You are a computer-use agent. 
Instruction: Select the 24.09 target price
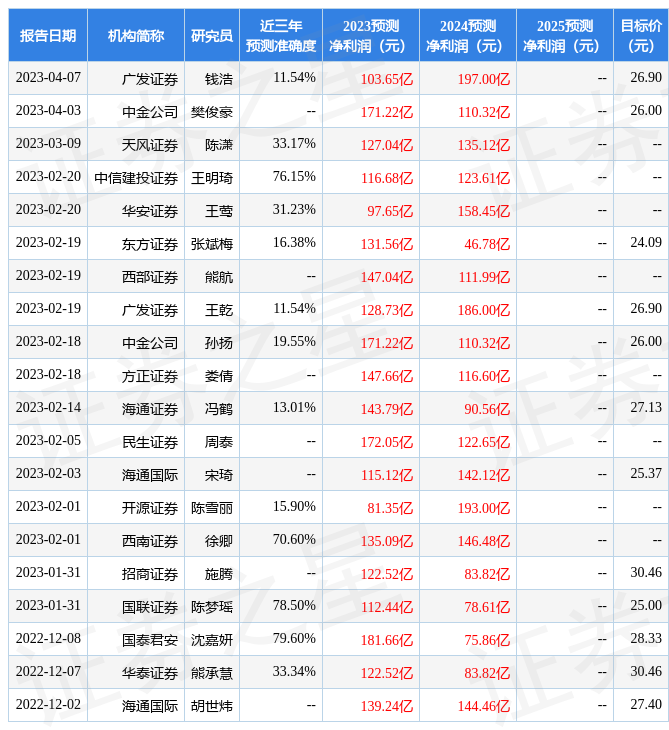[646, 243]
